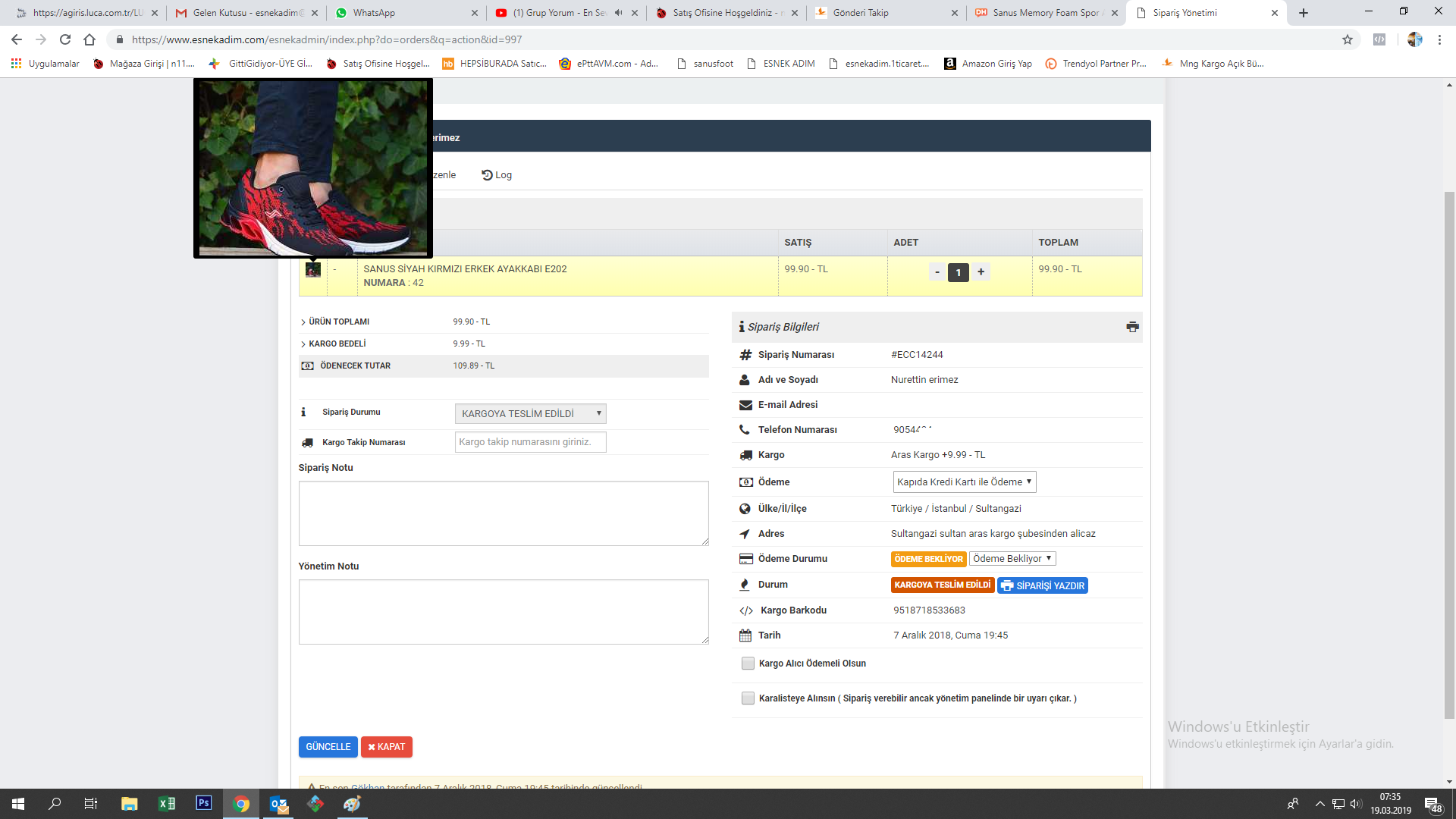The image size is (1456, 819).
Task: Open Photoshop from the taskbar
Action: point(203,803)
